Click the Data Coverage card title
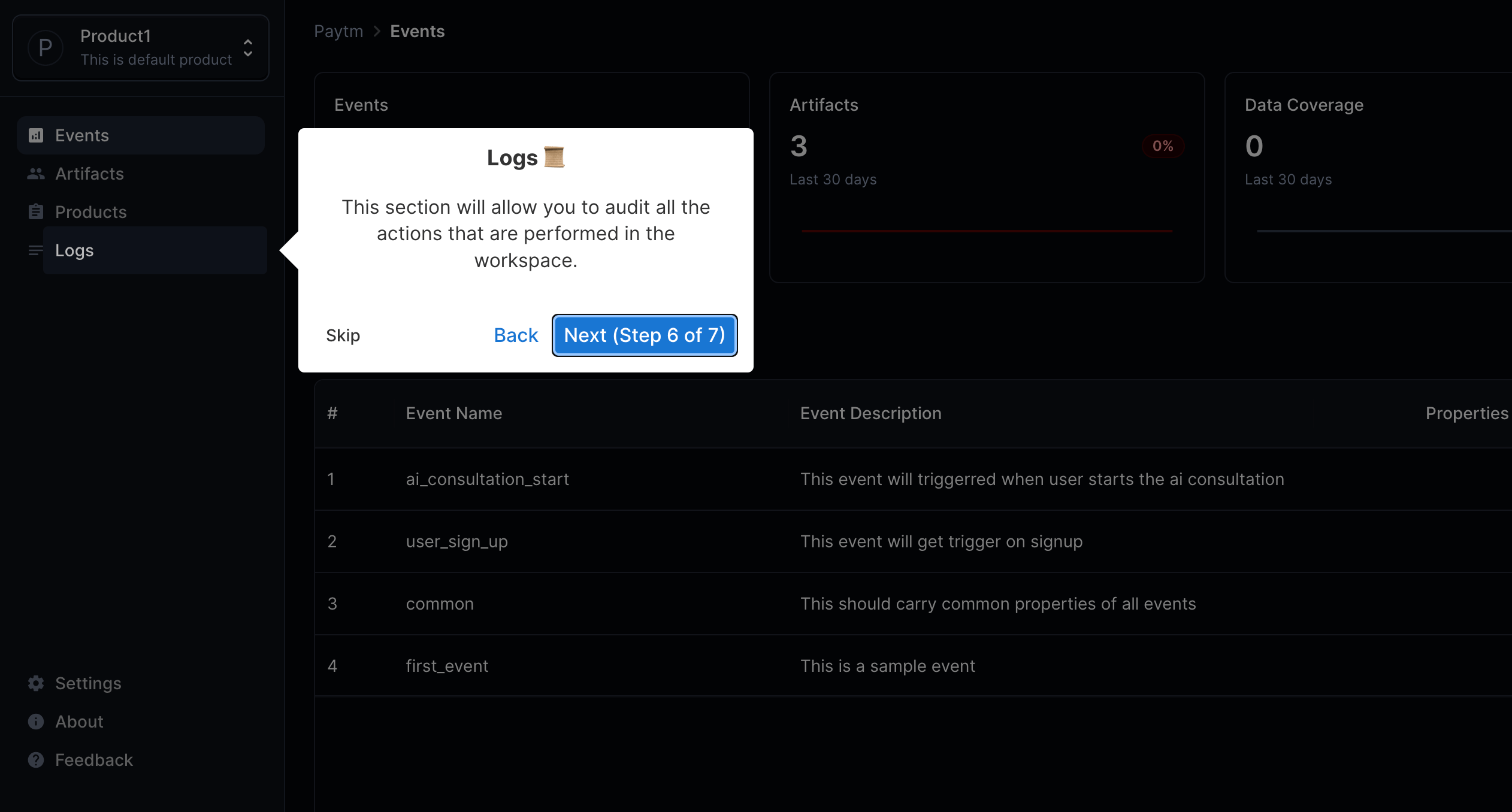 point(1304,105)
